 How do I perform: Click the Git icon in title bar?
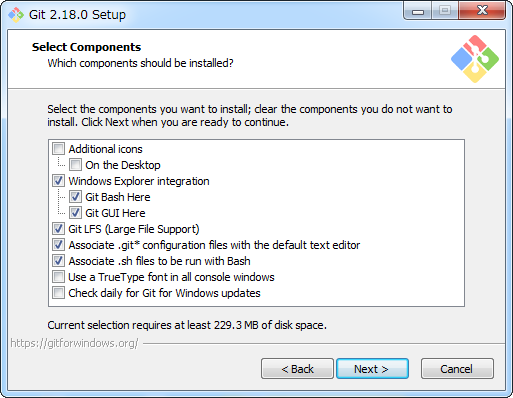pos(16,15)
